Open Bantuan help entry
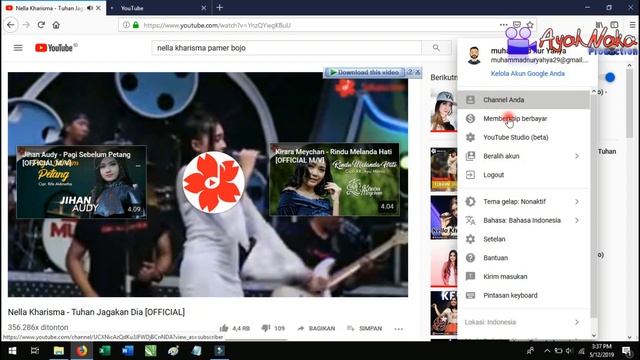The image size is (640, 360). pyautogui.click(x=524, y=258)
